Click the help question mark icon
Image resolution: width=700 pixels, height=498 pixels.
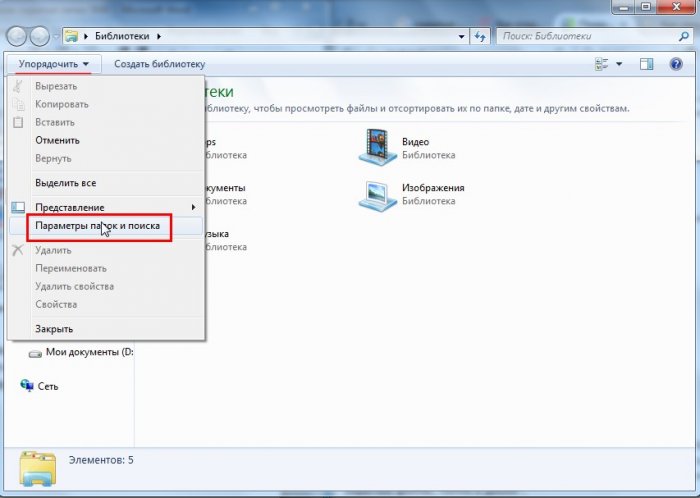click(676, 64)
